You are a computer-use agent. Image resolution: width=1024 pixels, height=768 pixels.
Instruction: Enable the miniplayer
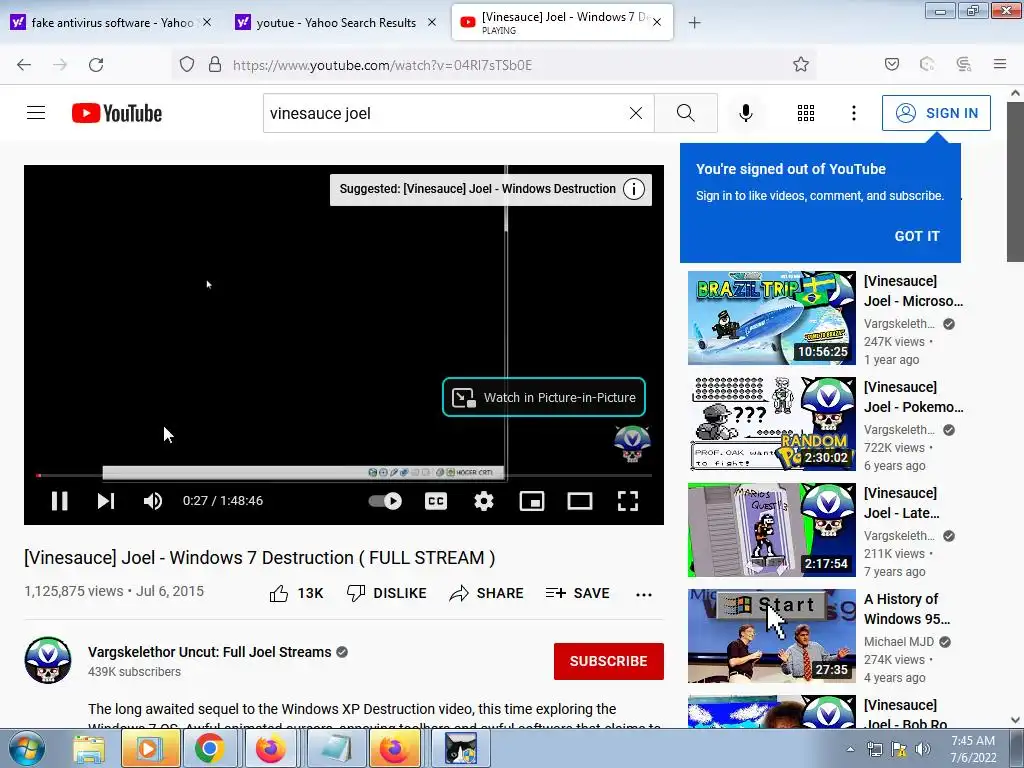click(532, 501)
